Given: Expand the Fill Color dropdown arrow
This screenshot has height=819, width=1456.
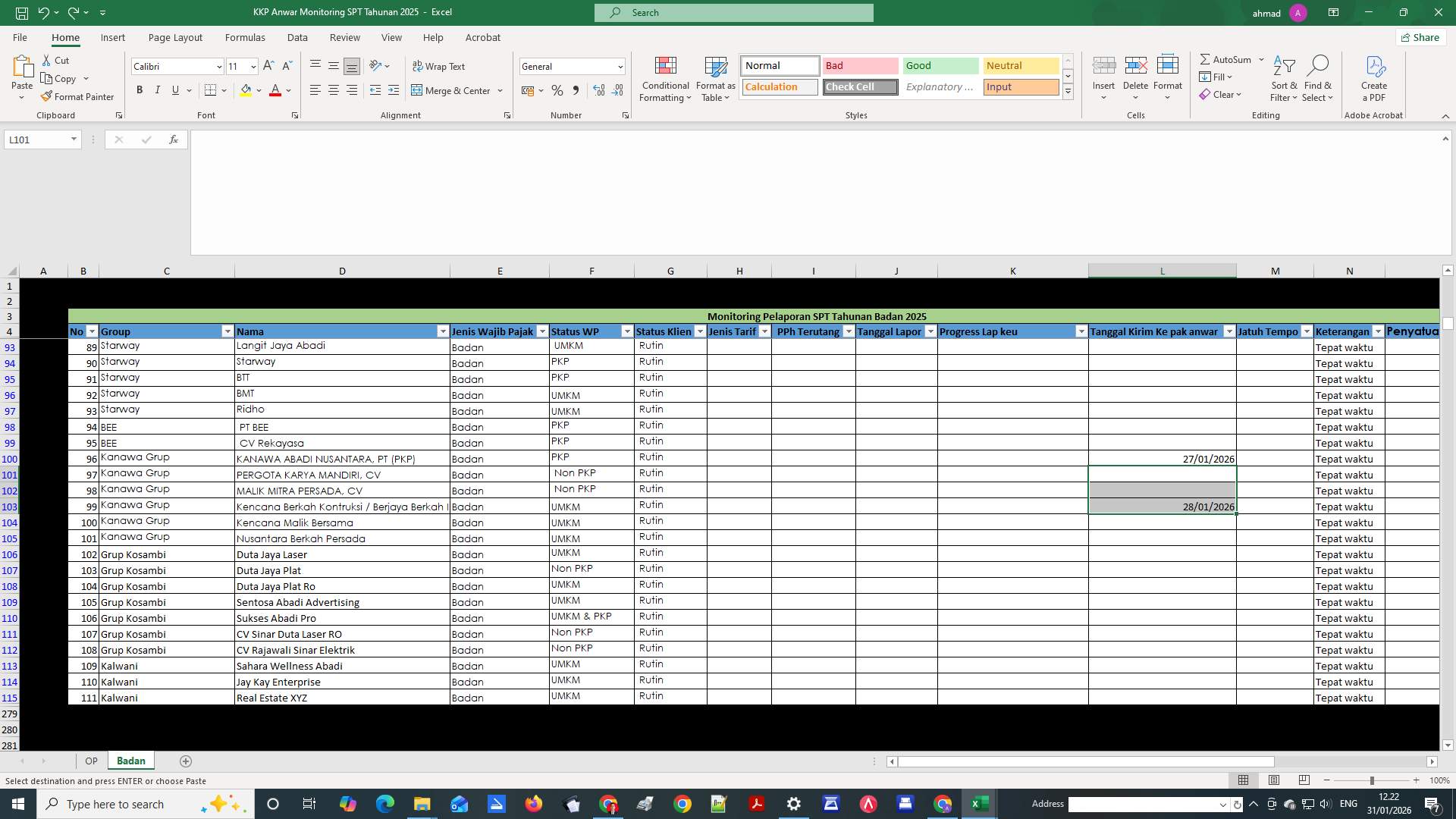Looking at the screenshot, I should (259, 90).
